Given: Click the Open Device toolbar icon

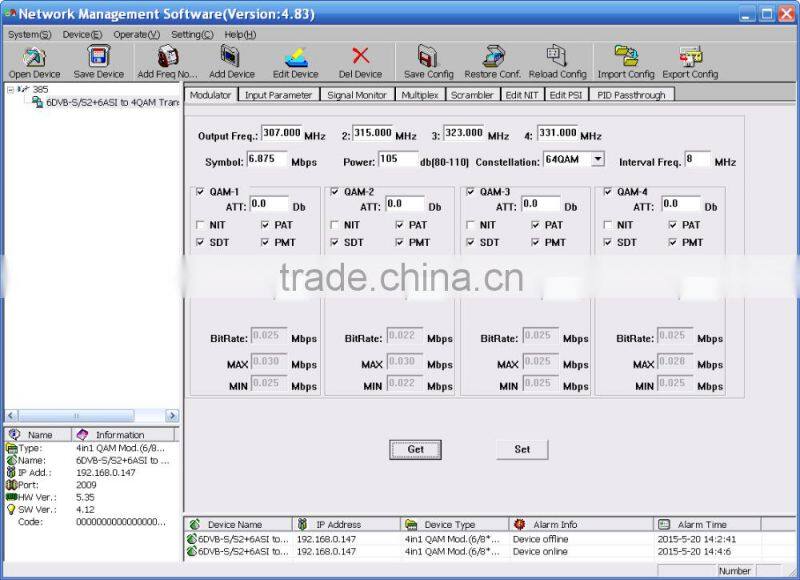Looking at the screenshot, I should click(34, 57).
